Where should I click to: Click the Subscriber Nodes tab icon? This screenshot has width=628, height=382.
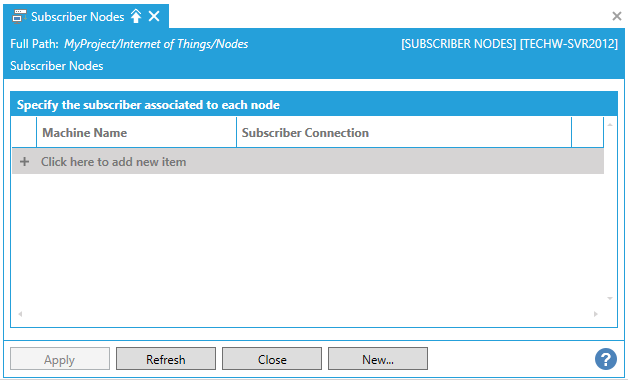tap(19, 16)
